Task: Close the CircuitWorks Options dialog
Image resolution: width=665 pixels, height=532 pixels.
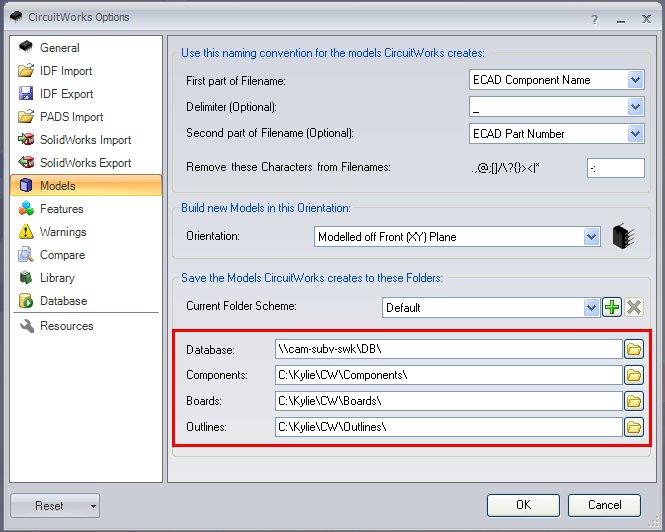Action: [646, 19]
